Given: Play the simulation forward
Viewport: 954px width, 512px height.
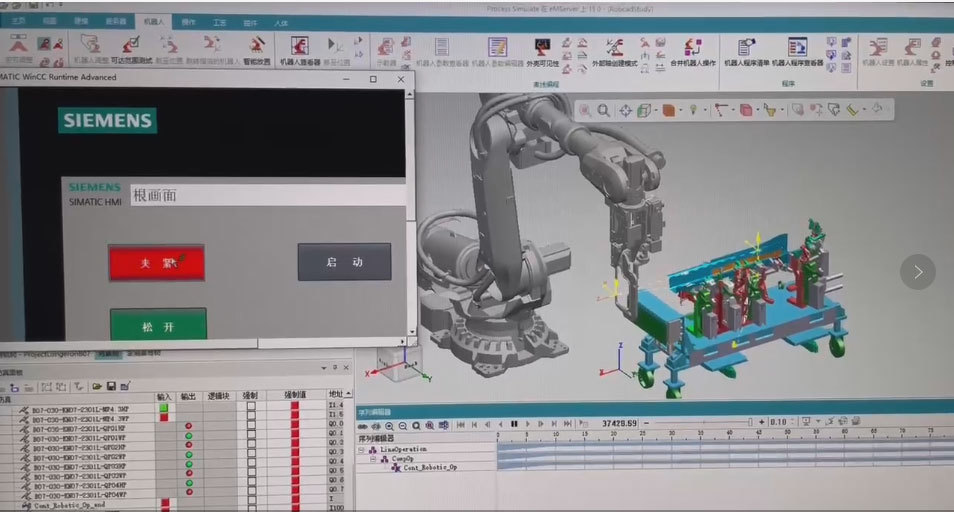Looking at the screenshot, I should [527, 423].
